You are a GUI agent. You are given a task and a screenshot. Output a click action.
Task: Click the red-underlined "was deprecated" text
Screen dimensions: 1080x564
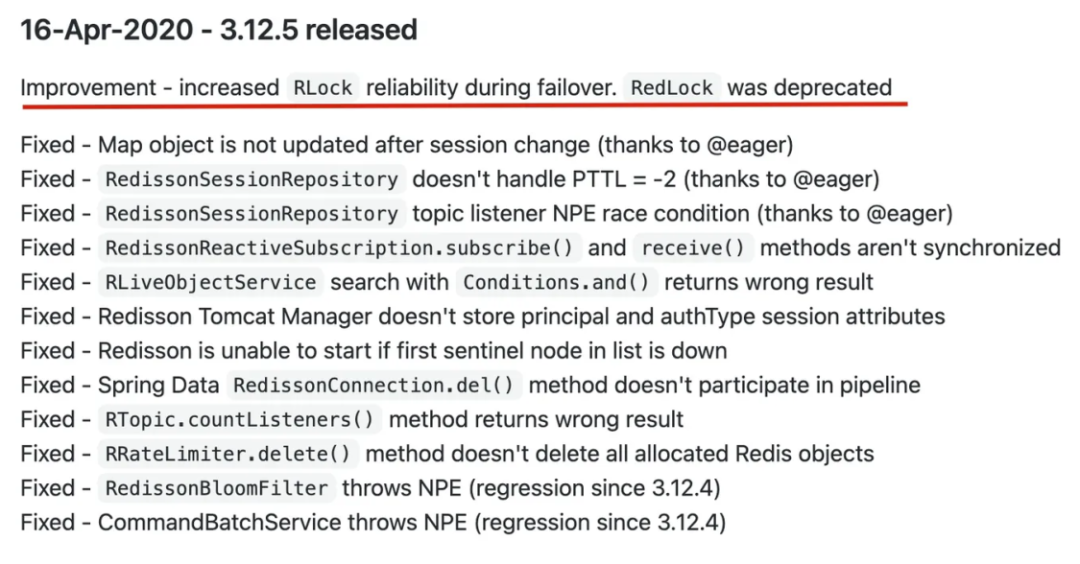coord(809,88)
